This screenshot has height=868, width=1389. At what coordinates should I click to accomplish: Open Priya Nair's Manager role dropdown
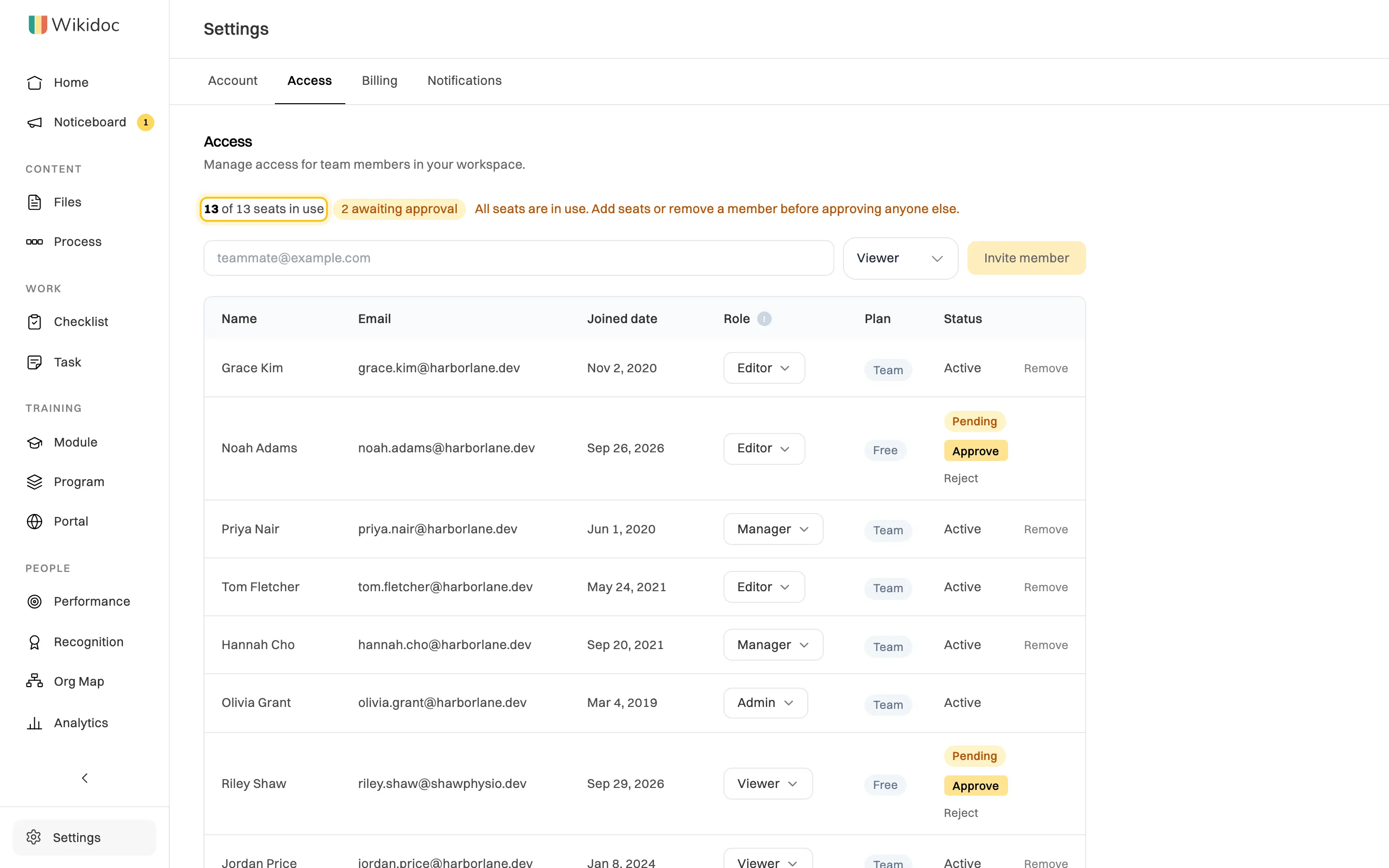point(773,529)
